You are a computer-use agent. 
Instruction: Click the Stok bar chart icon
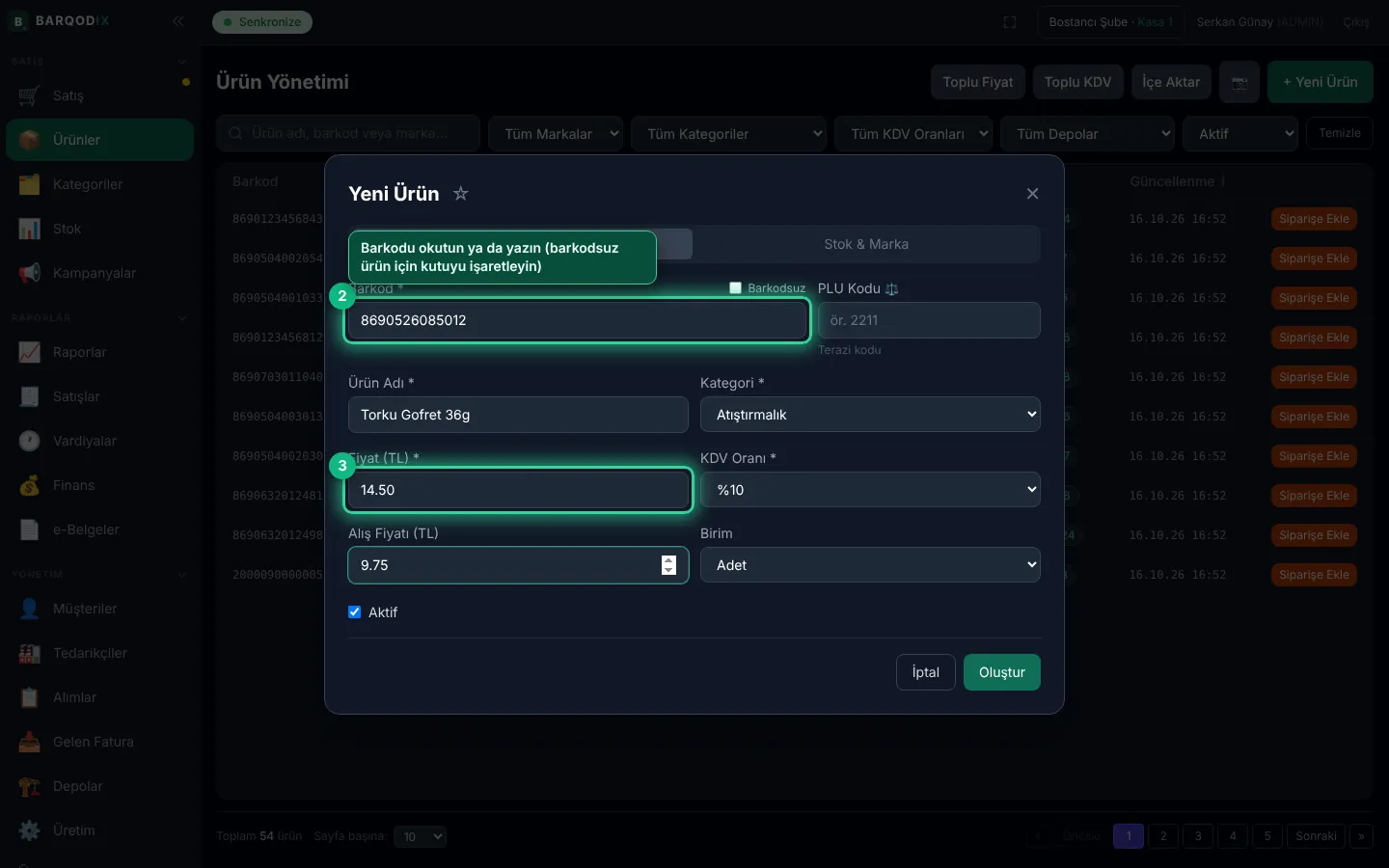[30, 229]
